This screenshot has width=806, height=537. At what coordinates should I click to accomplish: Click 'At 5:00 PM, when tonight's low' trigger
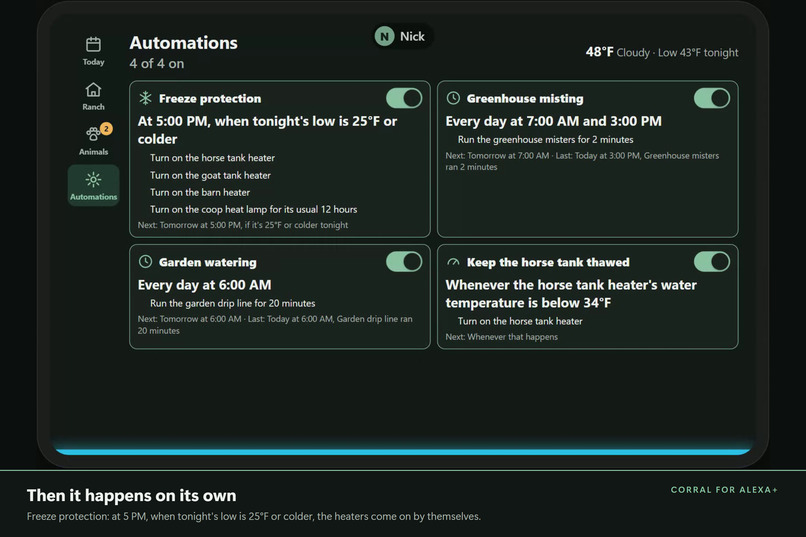point(267,130)
